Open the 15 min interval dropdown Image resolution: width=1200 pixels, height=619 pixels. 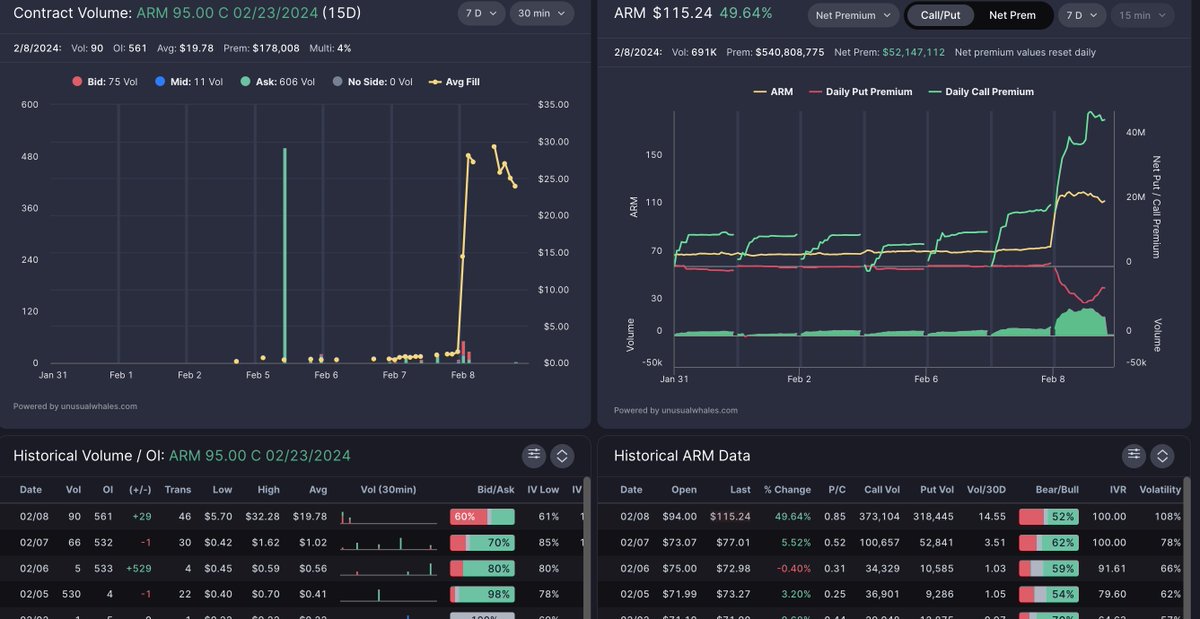(x=1141, y=15)
